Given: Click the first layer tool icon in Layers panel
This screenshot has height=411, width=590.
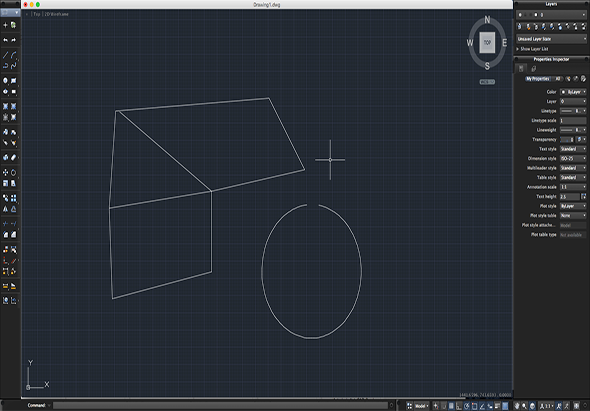Looking at the screenshot, I should pyautogui.click(x=520, y=26).
